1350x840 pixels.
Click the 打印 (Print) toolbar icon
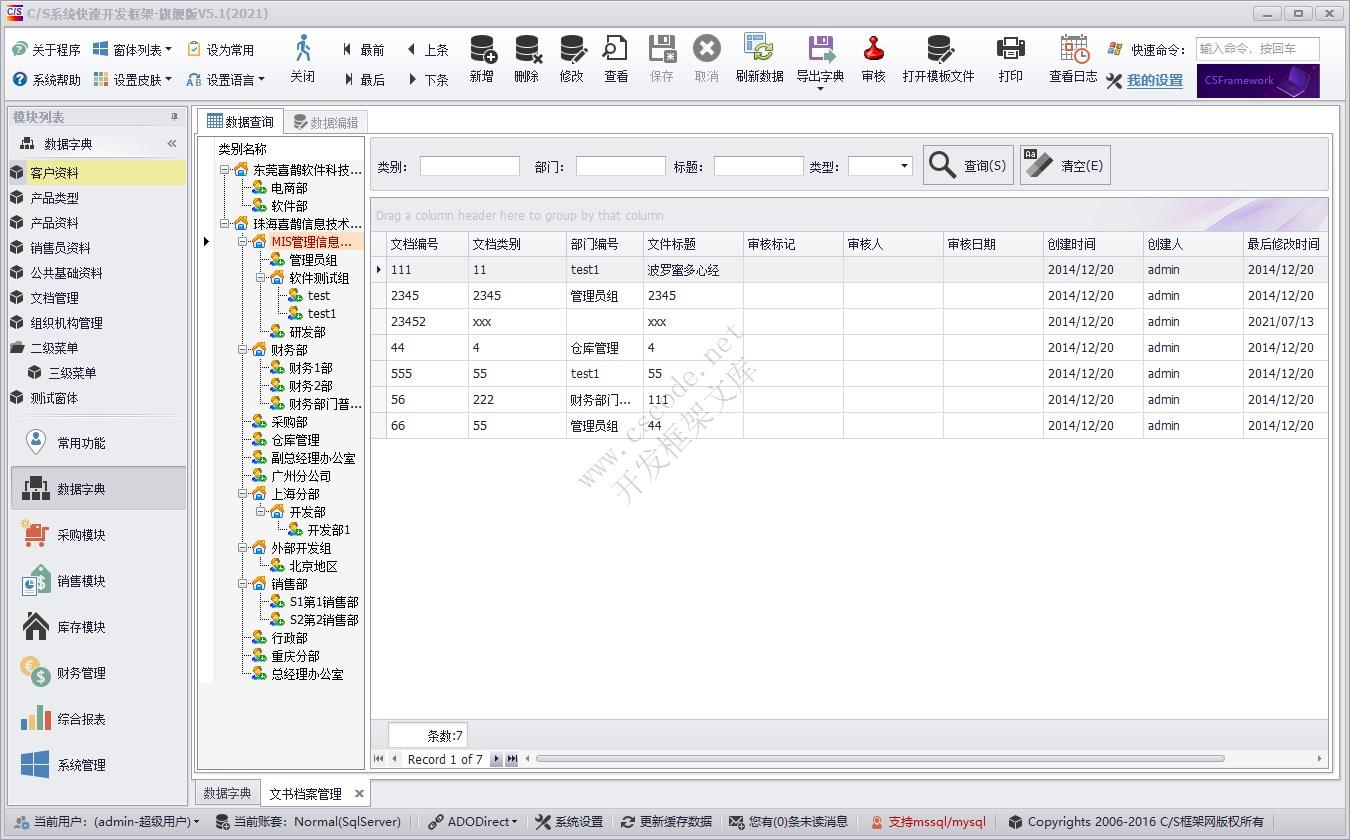[1010, 58]
